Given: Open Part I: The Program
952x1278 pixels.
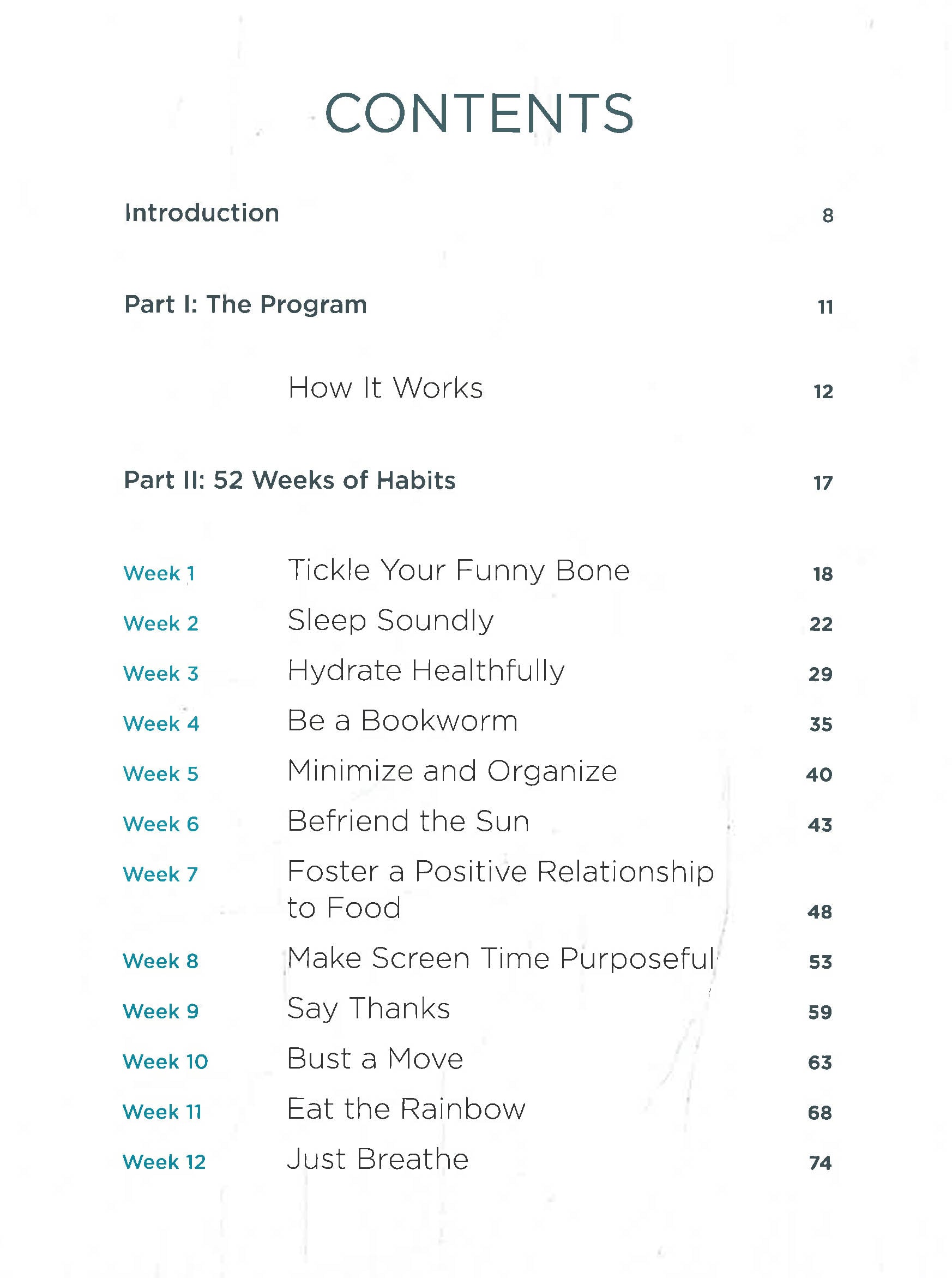Looking at the screenshot, I should click(245, 304).
